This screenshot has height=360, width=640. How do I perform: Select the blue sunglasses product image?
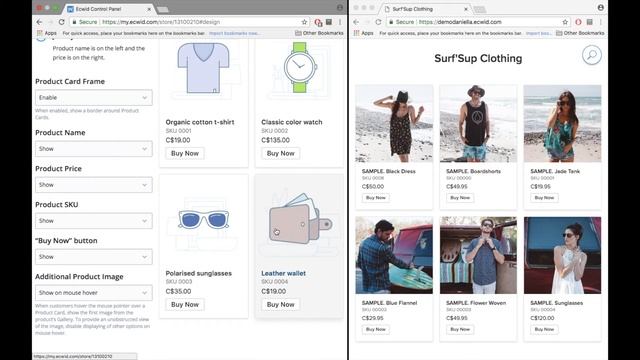tap(203, 219)
